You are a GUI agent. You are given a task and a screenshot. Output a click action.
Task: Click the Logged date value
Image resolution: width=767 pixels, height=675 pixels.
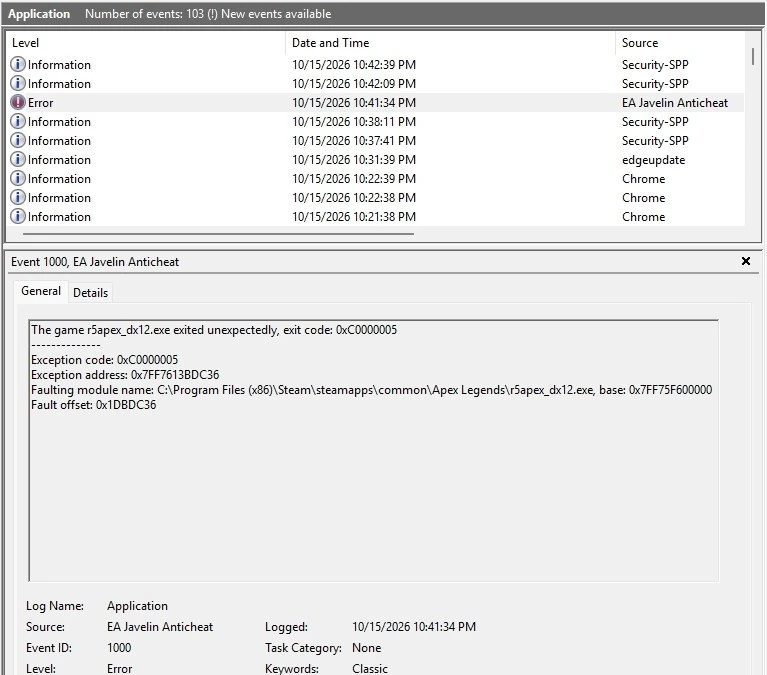point(414,627)
